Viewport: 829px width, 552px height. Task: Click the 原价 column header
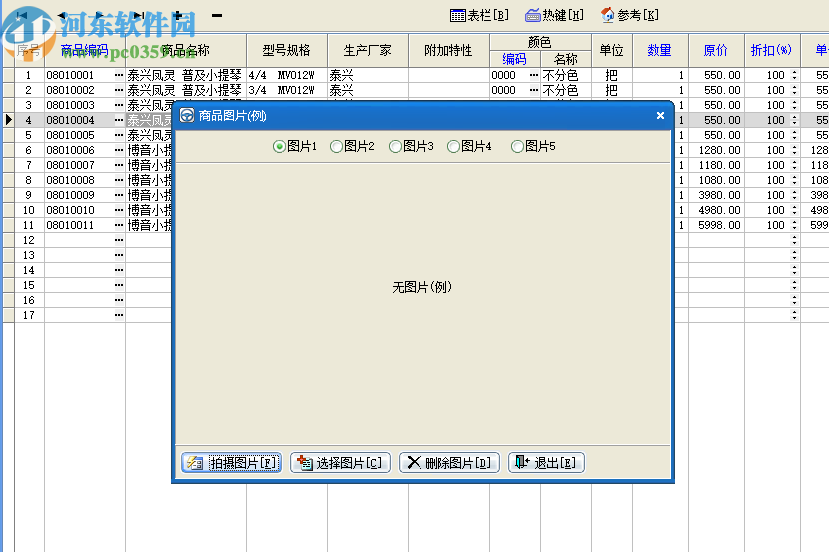pyautogui.click(x=716, y=50)
